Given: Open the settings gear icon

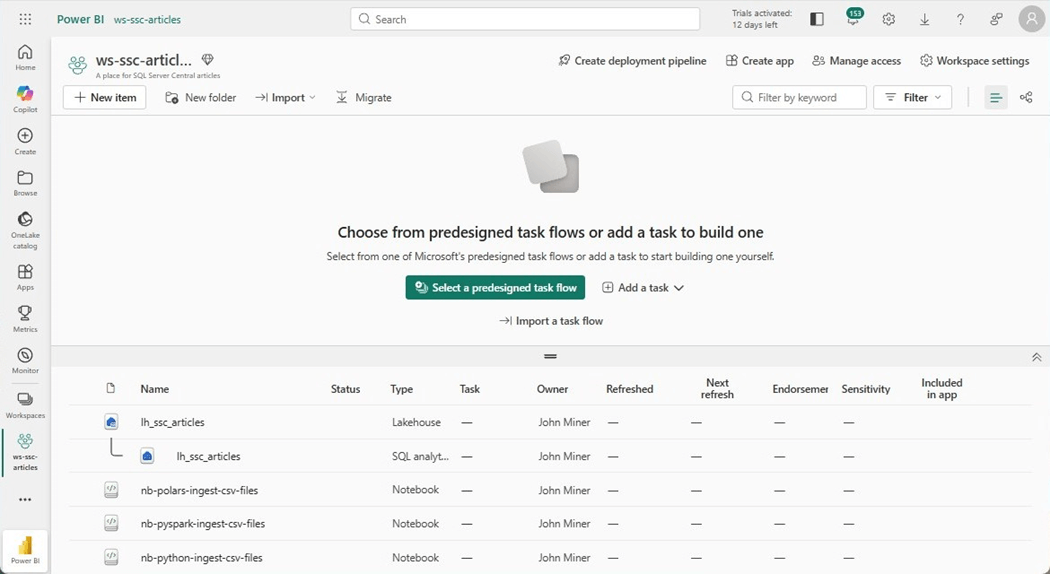Looking at the screenshot, I should [x=888, y=19].
